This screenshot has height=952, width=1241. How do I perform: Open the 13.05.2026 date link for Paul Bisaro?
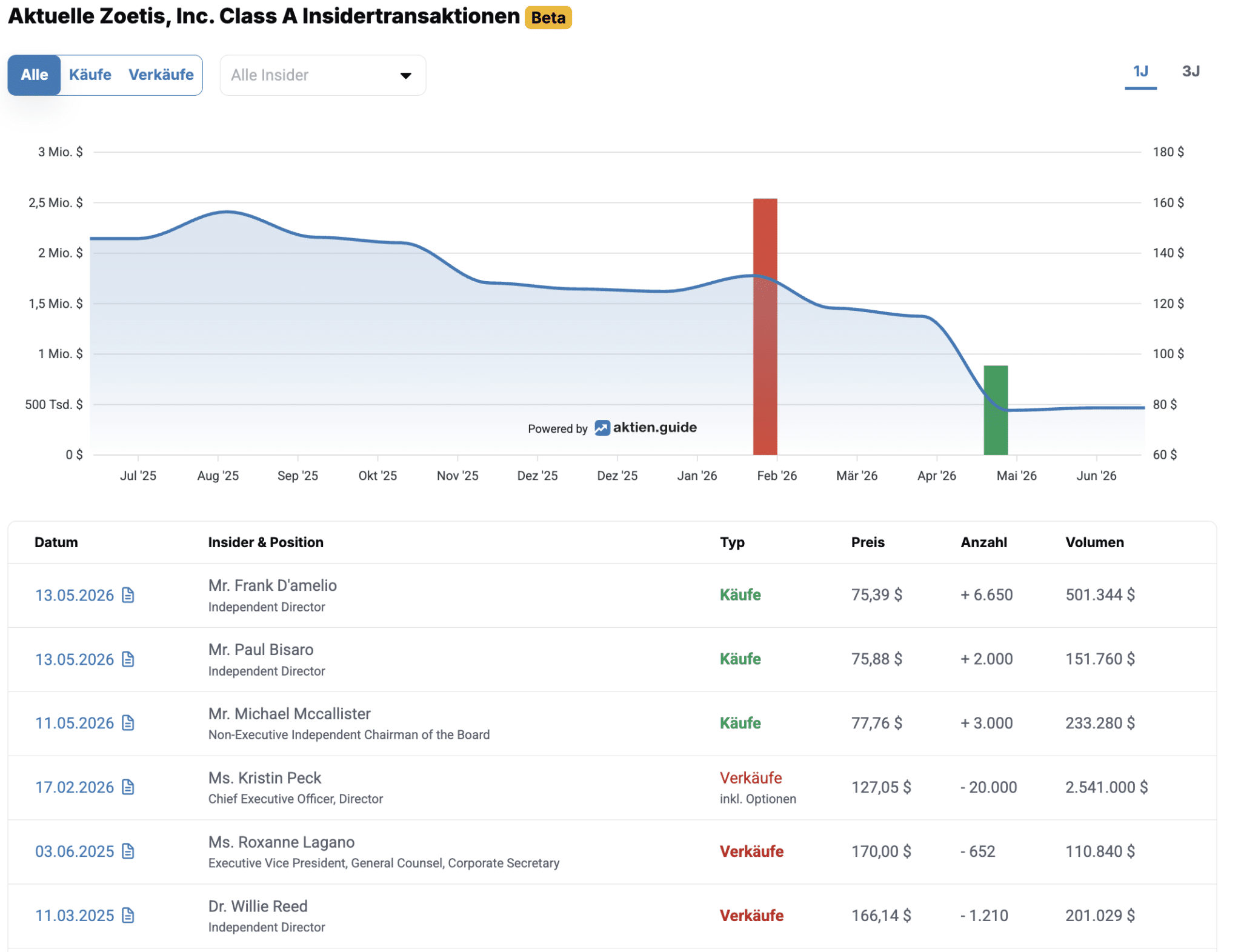pos(75,659)
